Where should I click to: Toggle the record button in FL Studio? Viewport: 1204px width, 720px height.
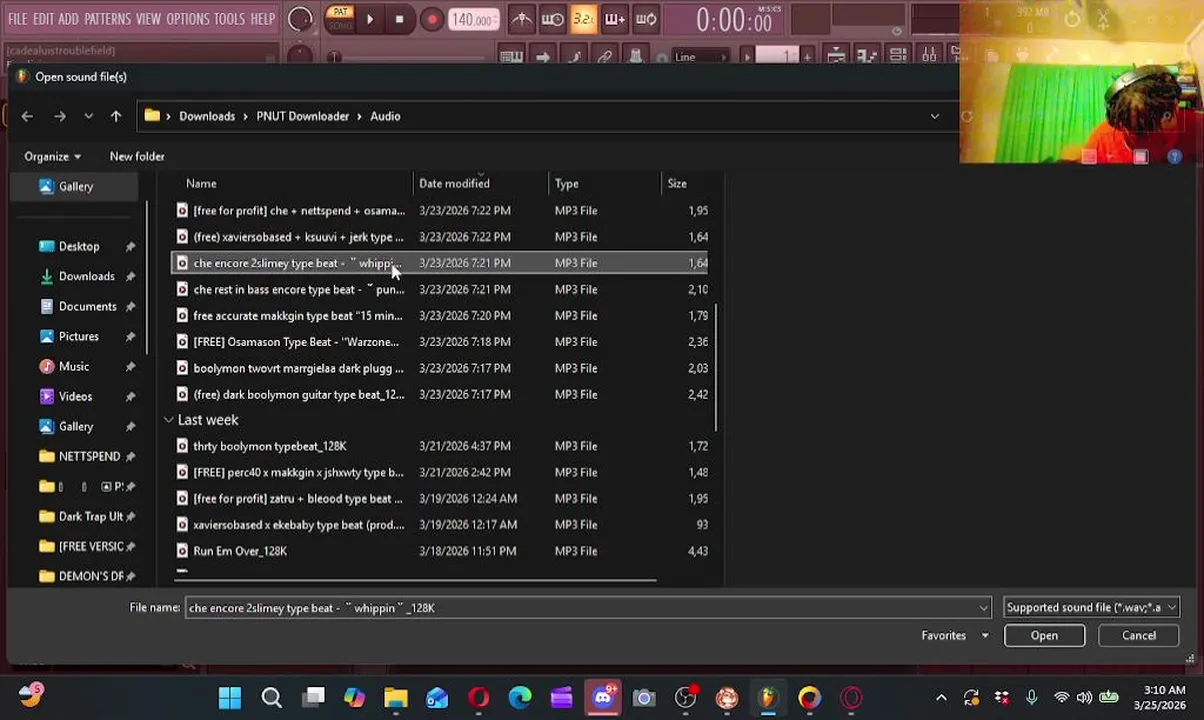click(x=432, y=19)
